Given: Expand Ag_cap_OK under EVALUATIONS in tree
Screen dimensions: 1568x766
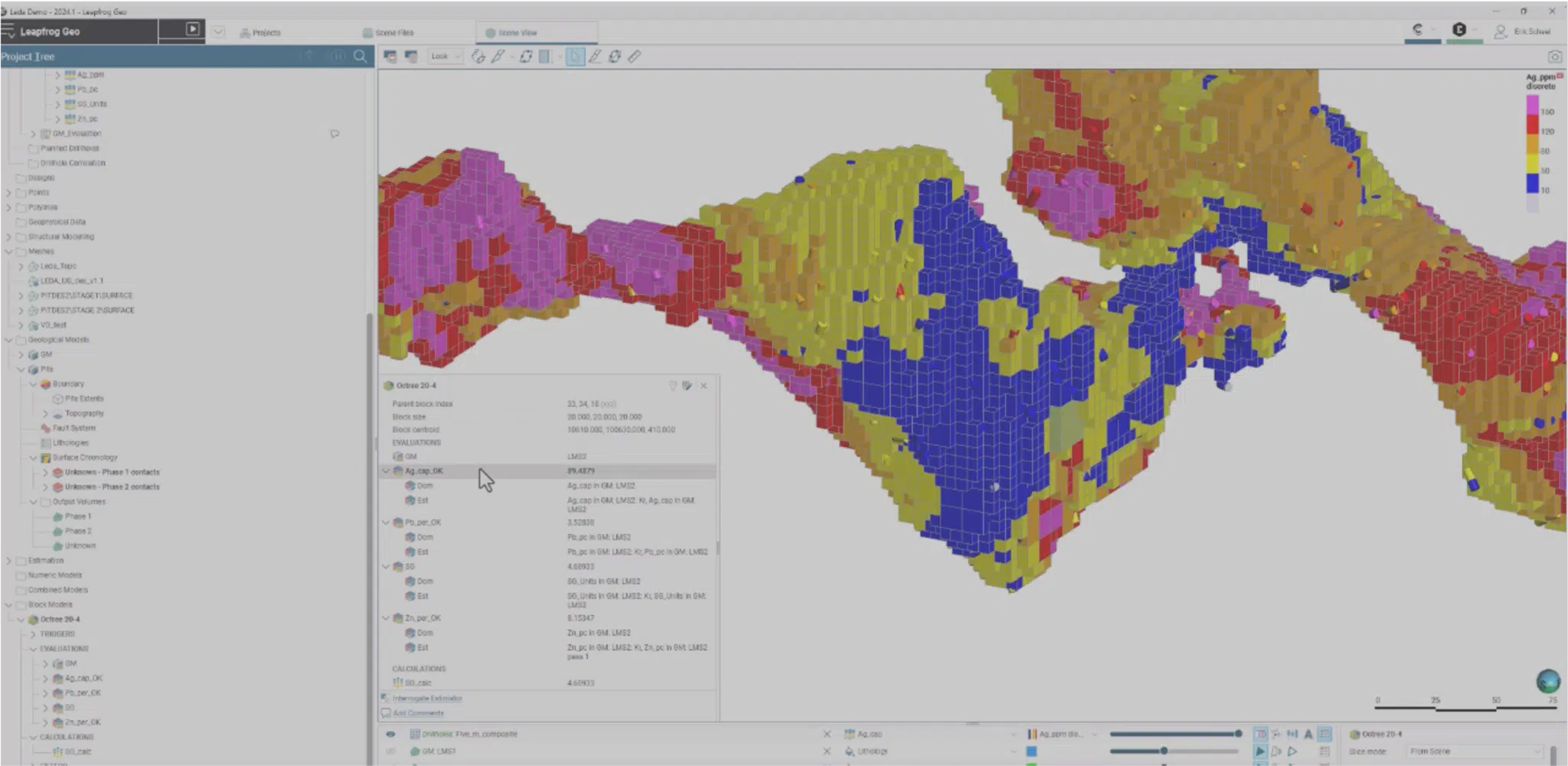Looking at the screenshot, I should pyautogui.click(x=45, y=679).
